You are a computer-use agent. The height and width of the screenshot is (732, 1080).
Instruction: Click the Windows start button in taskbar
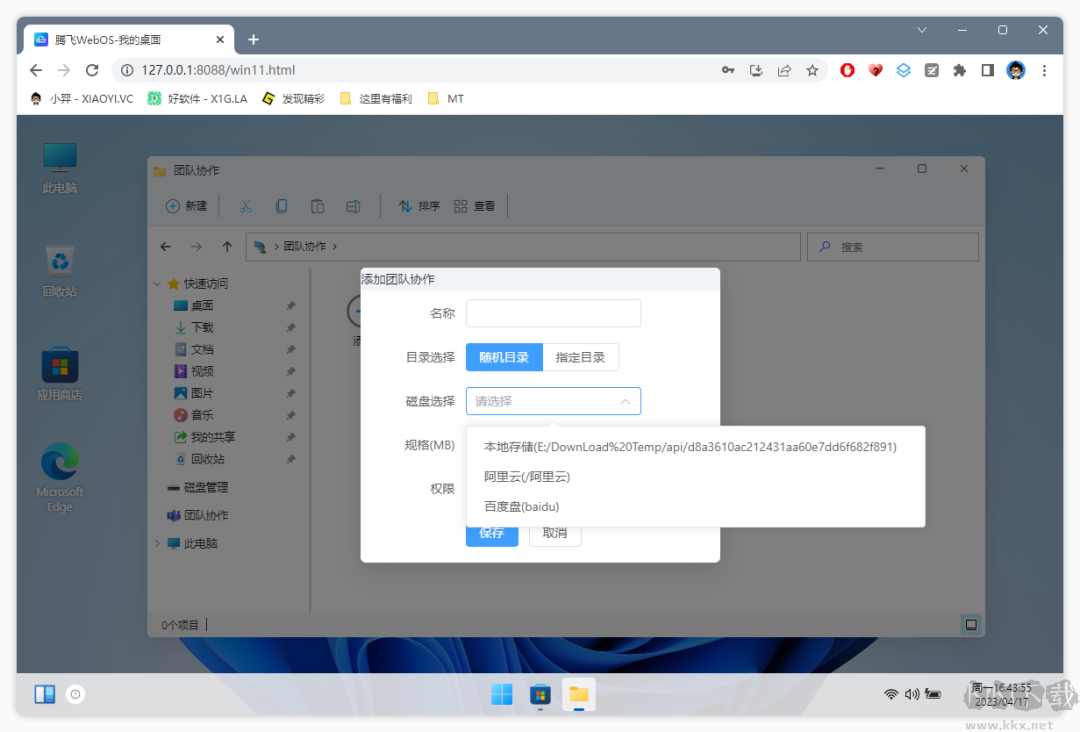502,695
